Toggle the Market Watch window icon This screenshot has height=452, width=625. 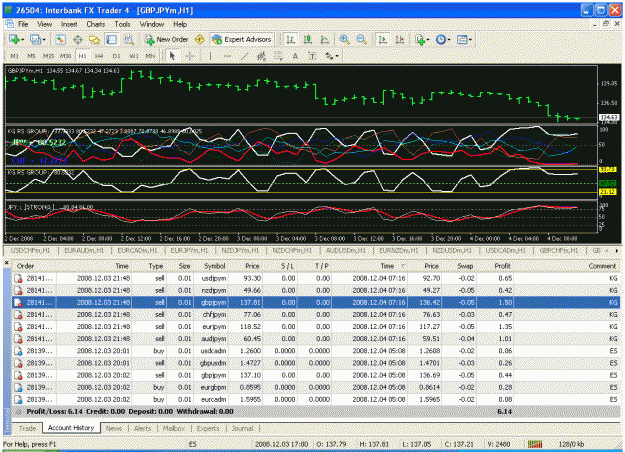60,39
